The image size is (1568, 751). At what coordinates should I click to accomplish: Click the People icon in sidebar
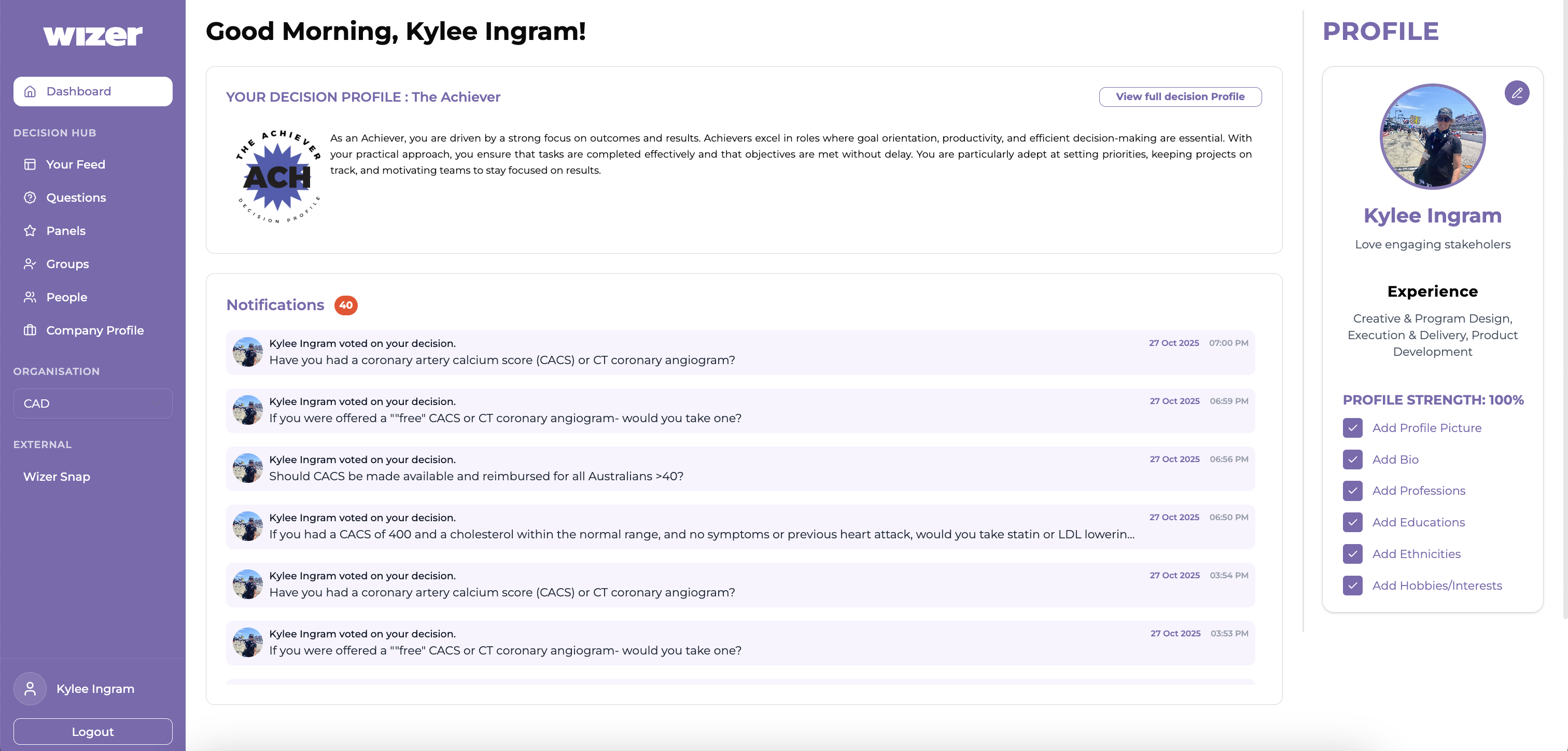pyautogui.click(x=30, y=297)
